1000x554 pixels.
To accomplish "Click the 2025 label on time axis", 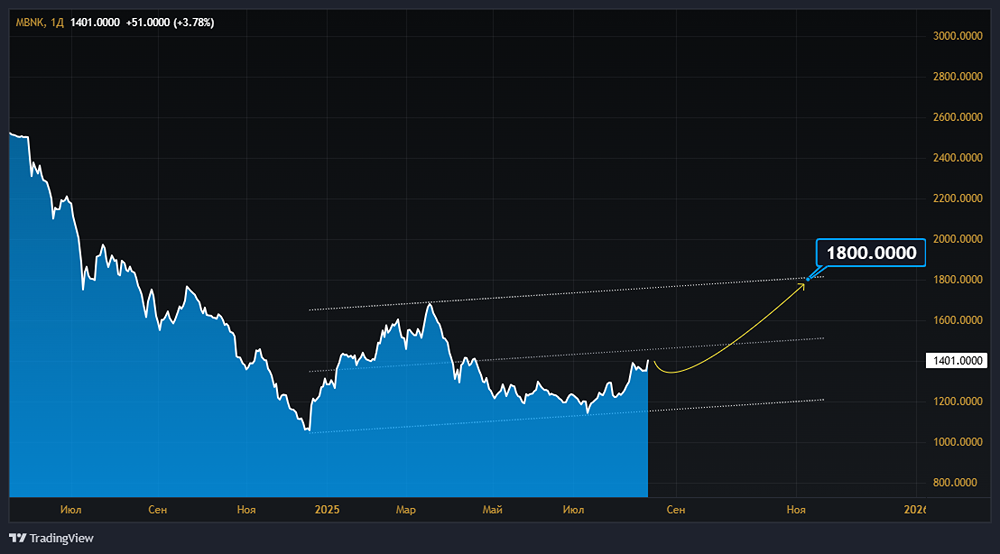I will 327,509.
